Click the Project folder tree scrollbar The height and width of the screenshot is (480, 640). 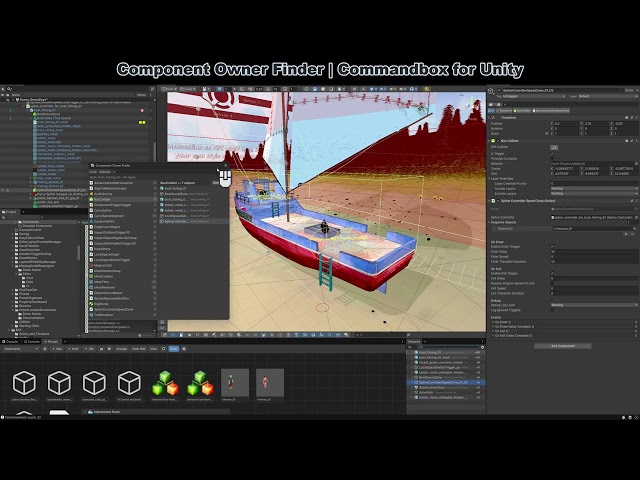pyautogui.click(x=78, y=252)
